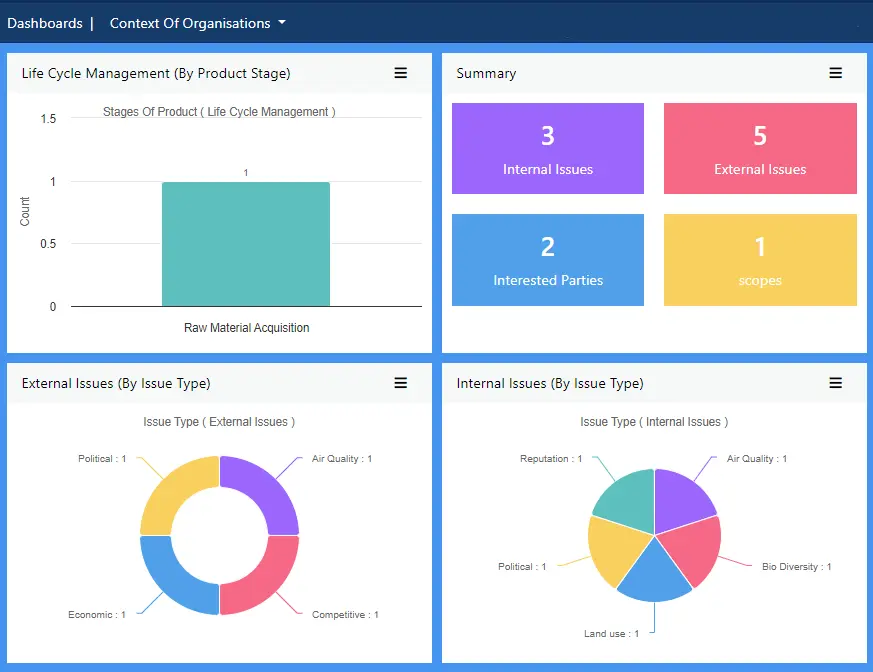The width and height of the screenshot is (873, 672).
Task: Click the yellow Political donut segment
Action: (x=174, y=490)
